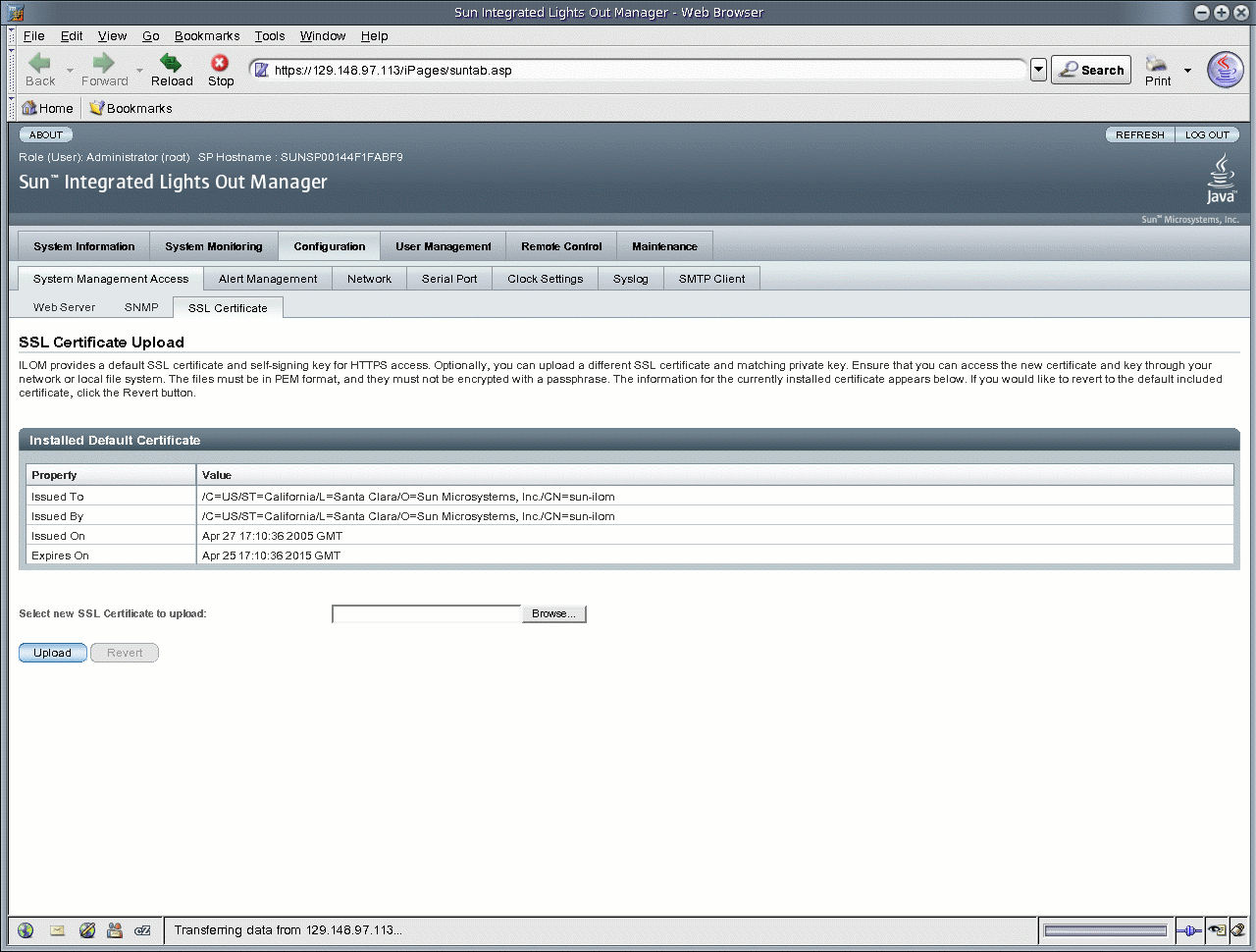Screen dimensions: 1256x952
Task: Open the Help menu
Action: pos(374,36)
